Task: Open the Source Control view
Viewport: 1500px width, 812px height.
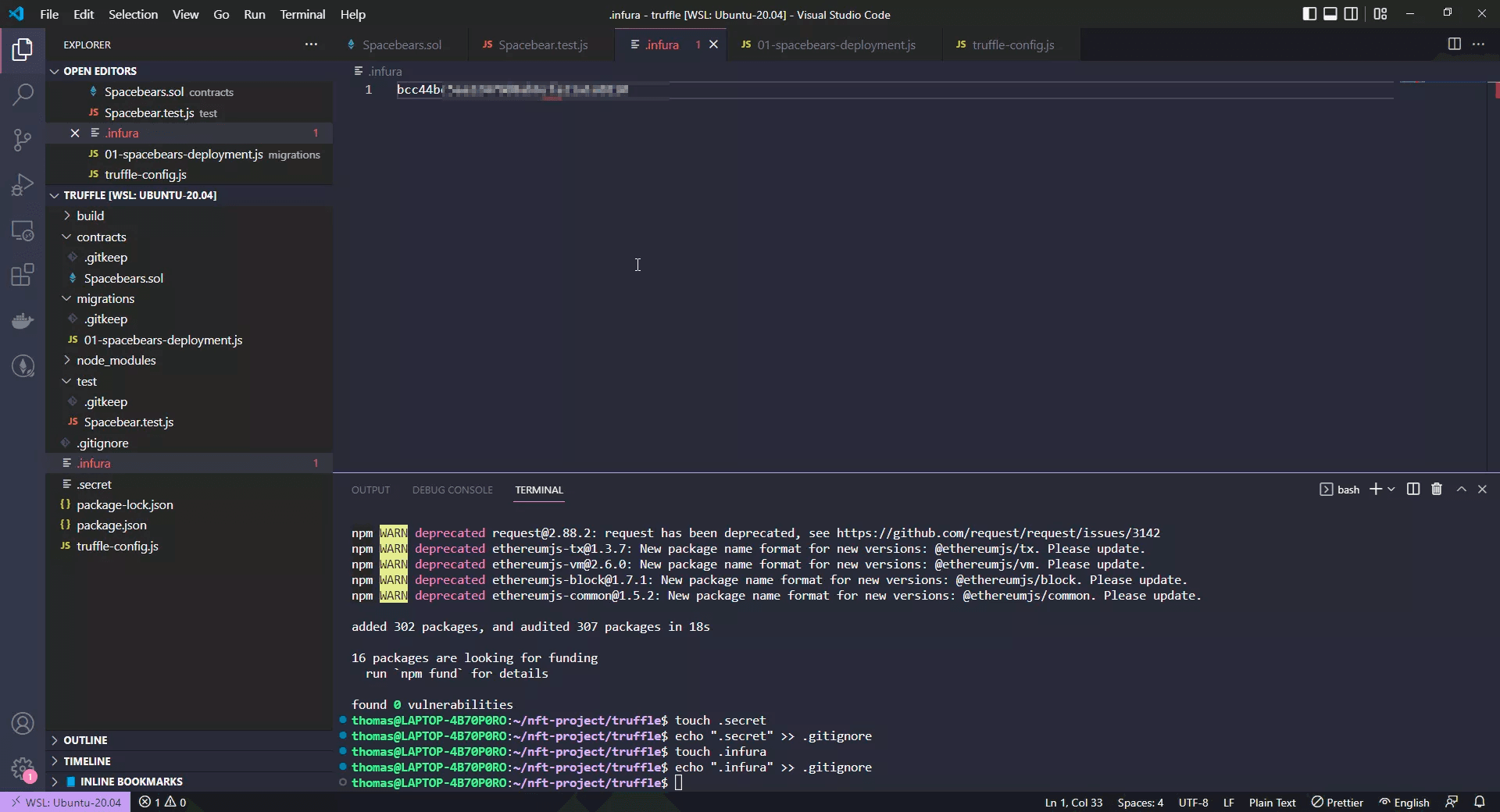Action: (23, 140)
